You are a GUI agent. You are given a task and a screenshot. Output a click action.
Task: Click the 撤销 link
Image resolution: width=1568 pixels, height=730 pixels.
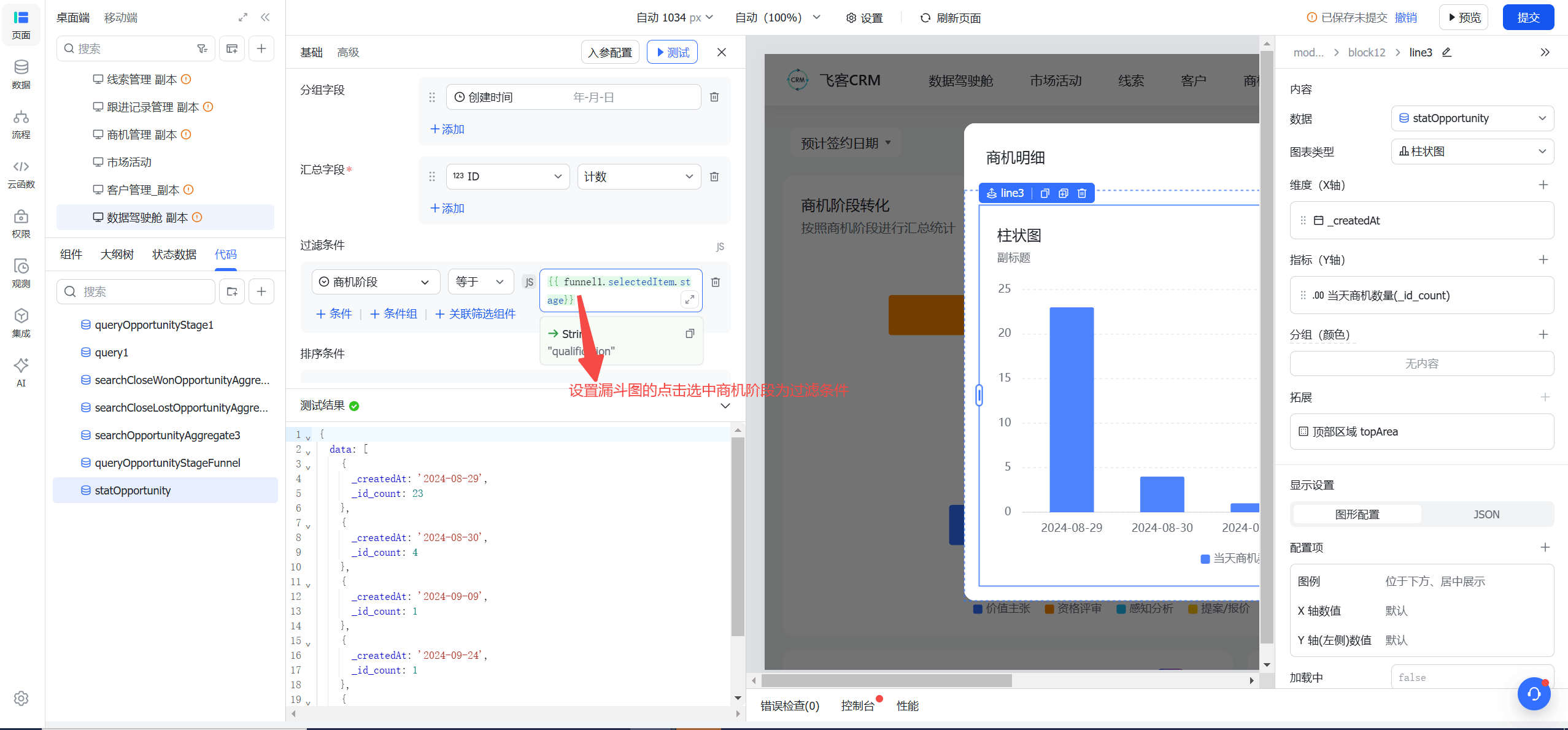(x=1405, y=17)
